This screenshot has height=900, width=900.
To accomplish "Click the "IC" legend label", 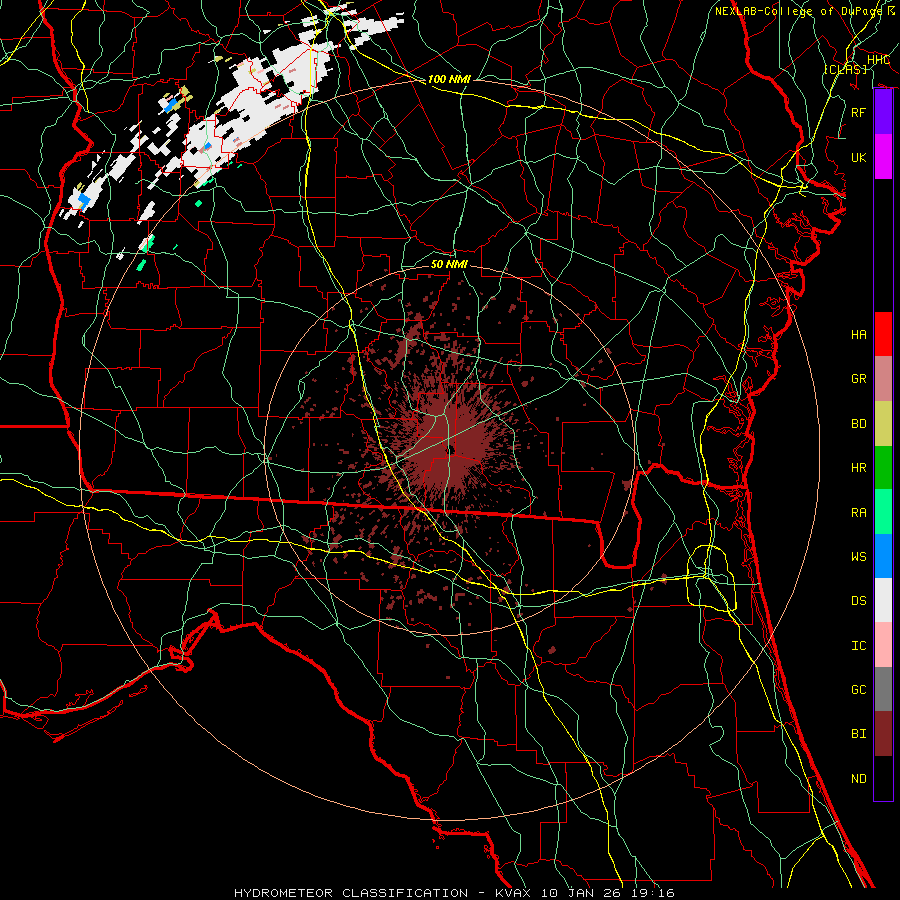I will tap(859, 645).
